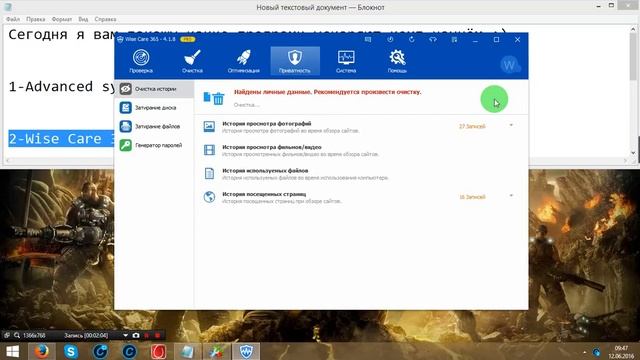Expand the История посещенных страниц entries arrow
The image size is (640, 360).
point(511,196)
